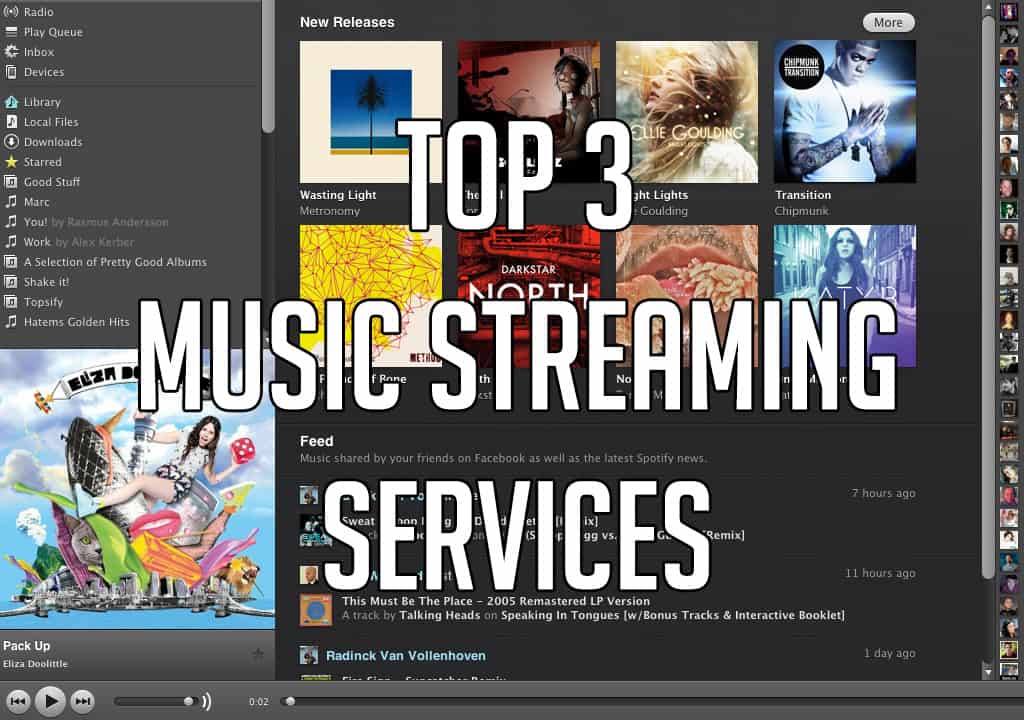1024x720 pixels.
Task: Open the yellow red-lines album cover
Action: (371, 296)
